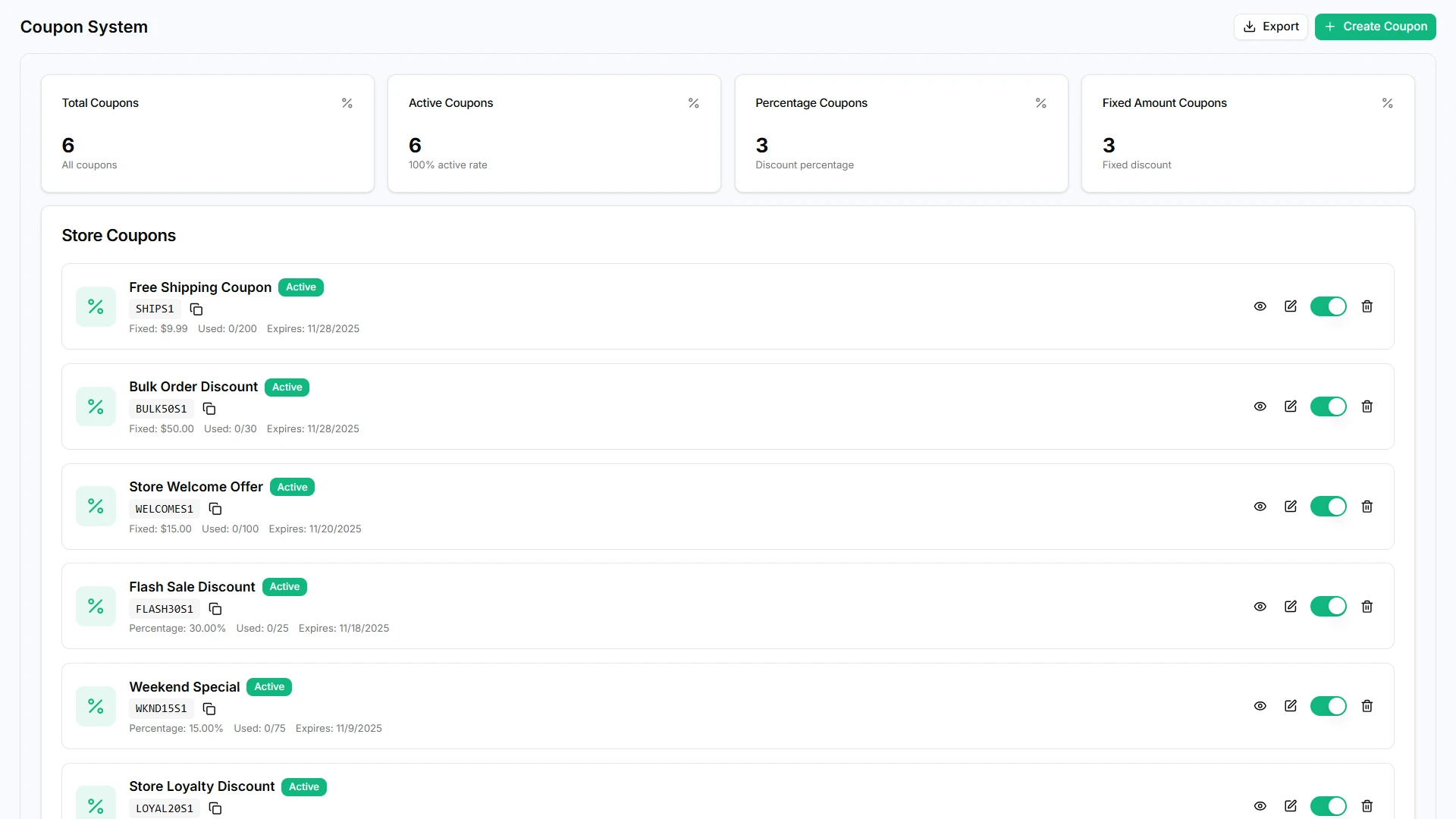Image resolution: width=1456 pixels, height=819 pixels.
Task: Copy the BULK50S1 coupon code
Action: click(x=209, y=409)
